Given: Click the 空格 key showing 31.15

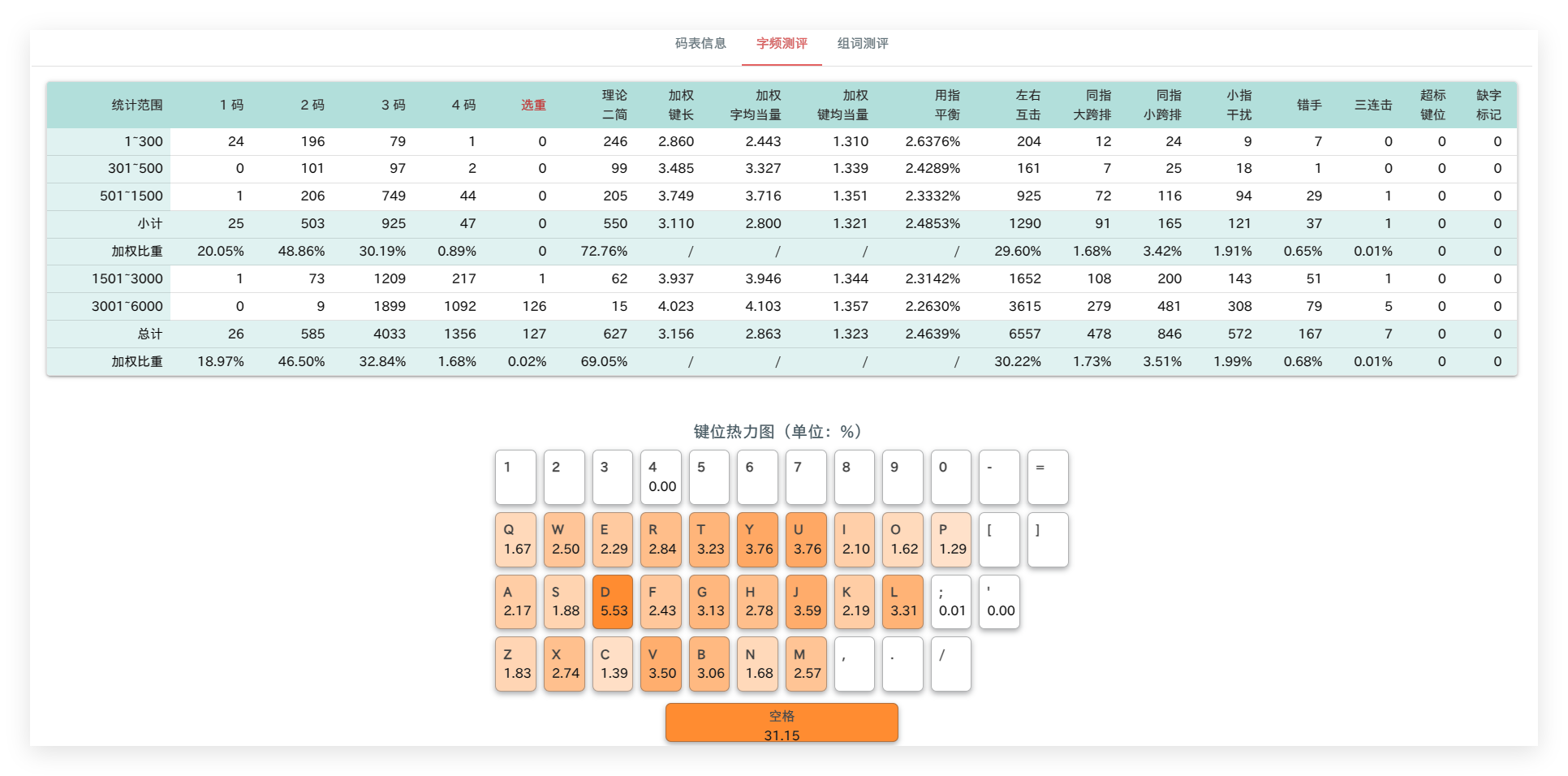Looking at the screenshot, I should 782,722.
